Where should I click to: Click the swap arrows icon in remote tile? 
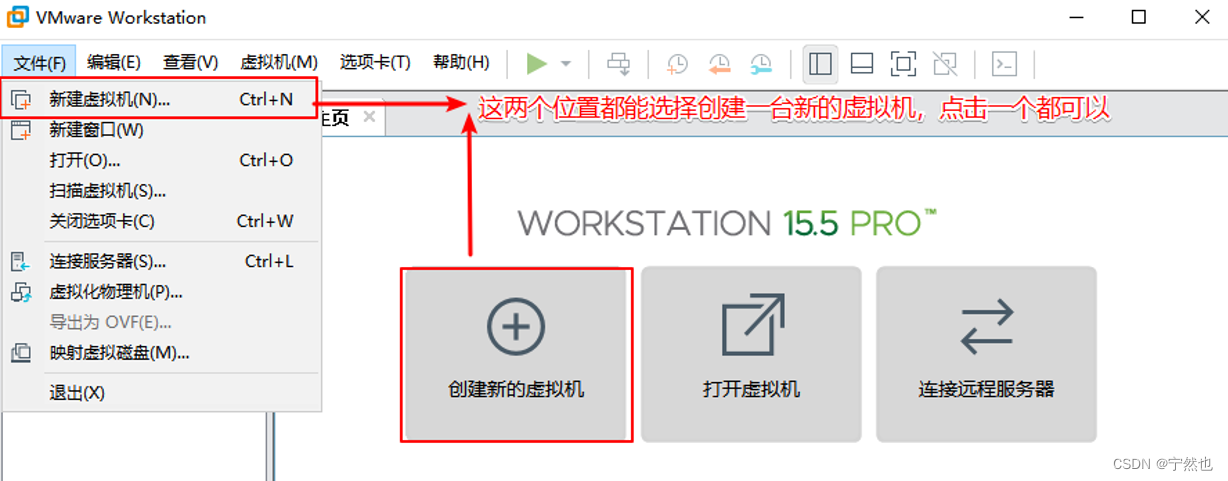[987, 327]
